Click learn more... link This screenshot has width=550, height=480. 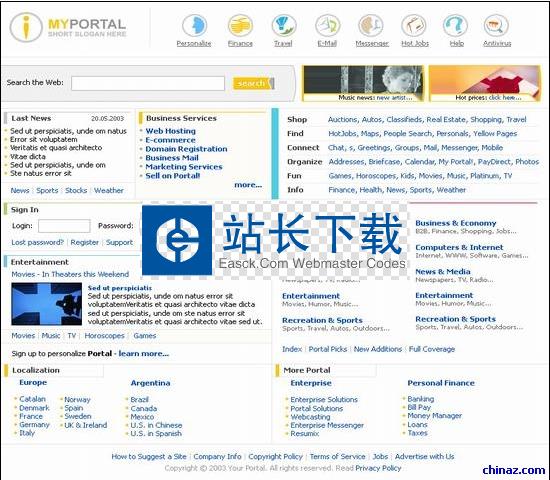(x=143, y=354)
